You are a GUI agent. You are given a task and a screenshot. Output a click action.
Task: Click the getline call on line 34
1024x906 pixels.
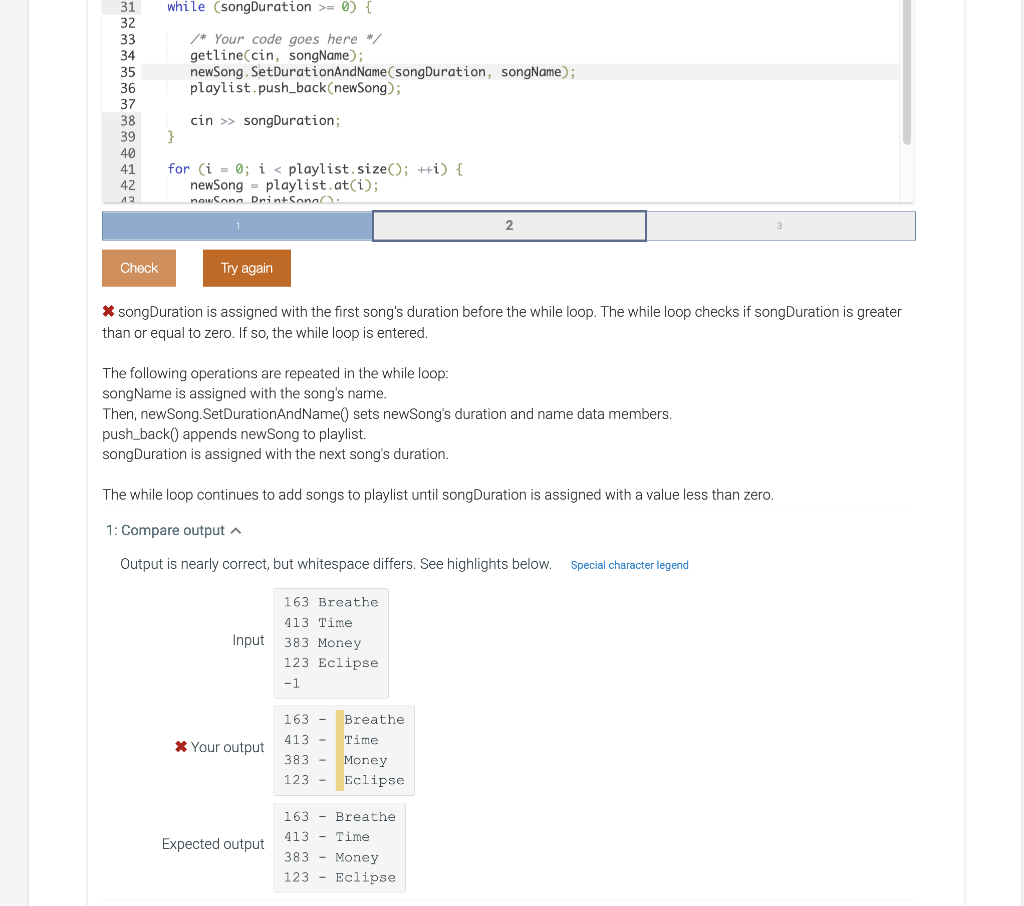(x=215, y=55)
